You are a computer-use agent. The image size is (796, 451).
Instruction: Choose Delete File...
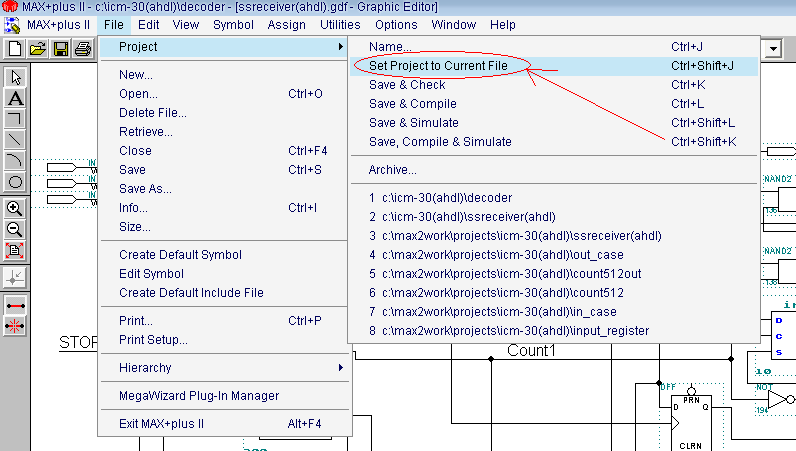[223, 113]
